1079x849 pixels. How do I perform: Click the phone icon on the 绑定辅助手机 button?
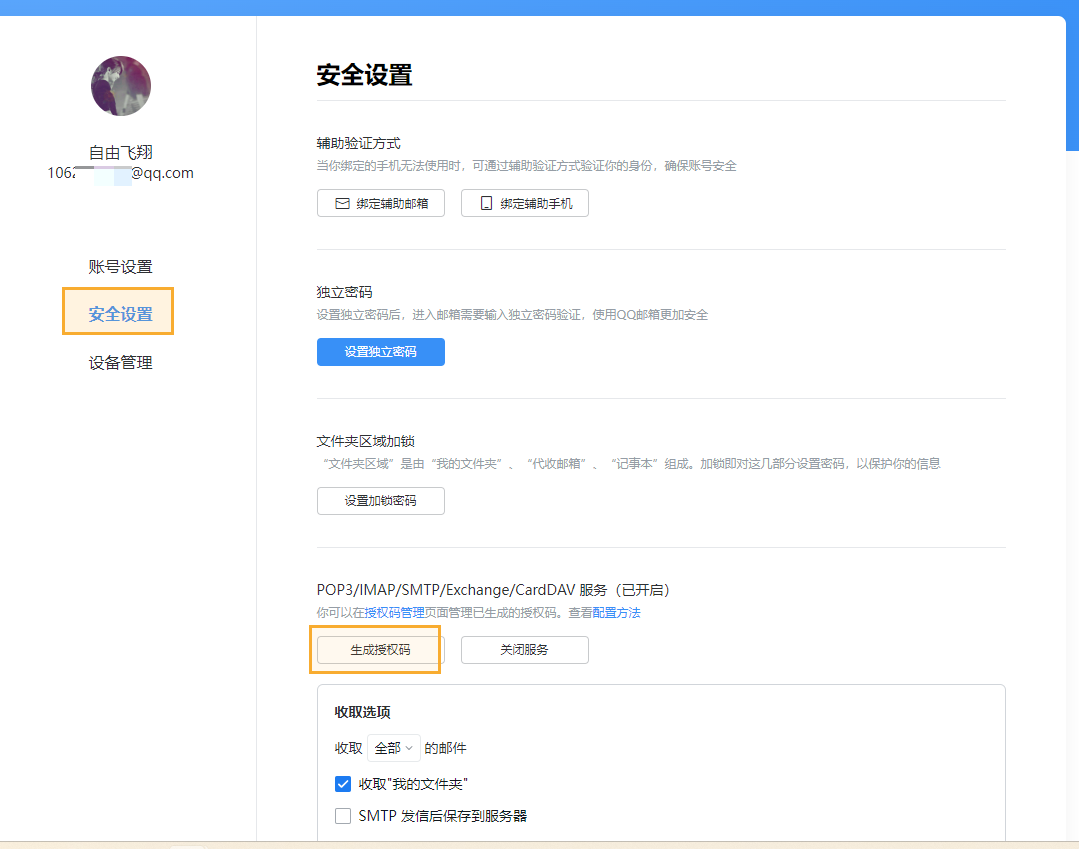coord(486,203)
